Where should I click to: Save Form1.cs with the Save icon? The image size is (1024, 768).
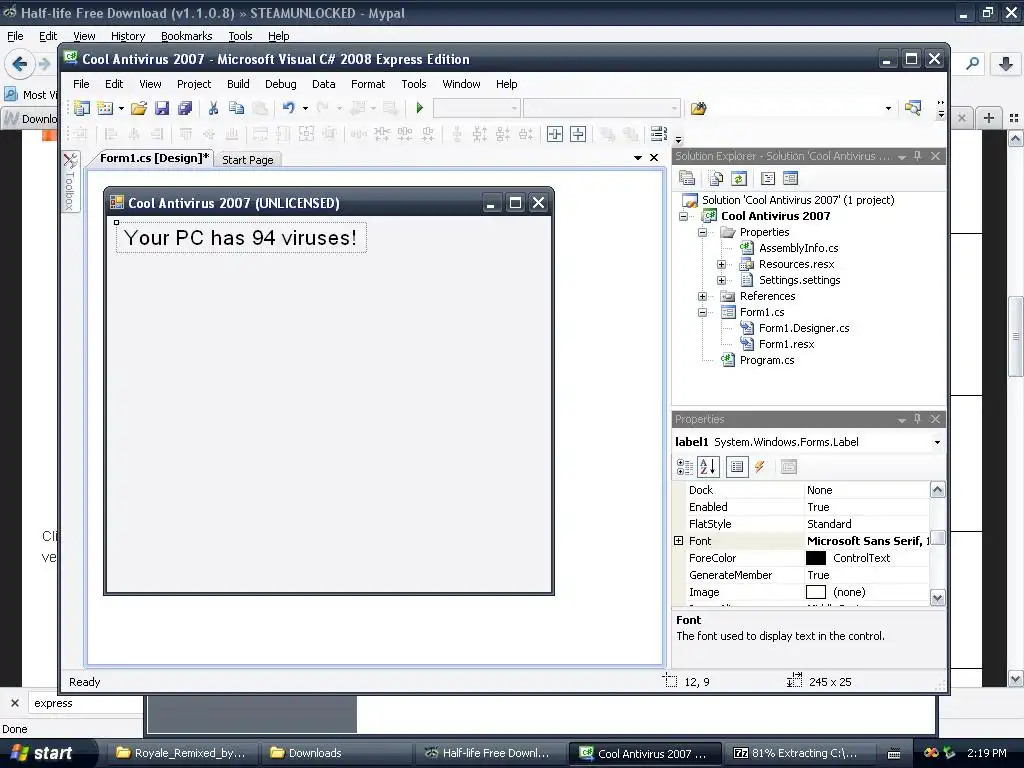pyautogui.click(x=162, y=108)
